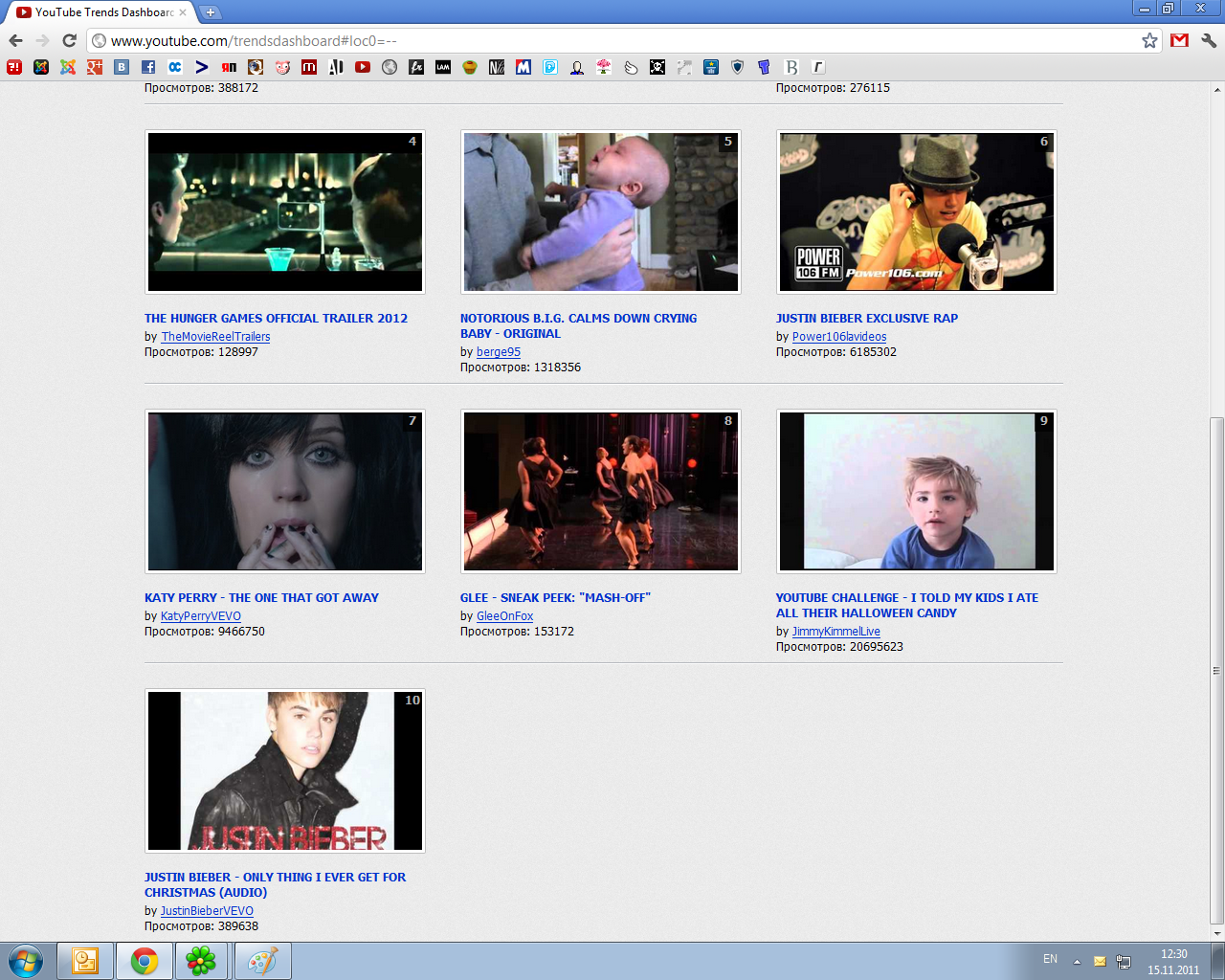
Task: Open the skull and crossbones bookmark icon
Action: pyautogui.click(x=657, y=67)
